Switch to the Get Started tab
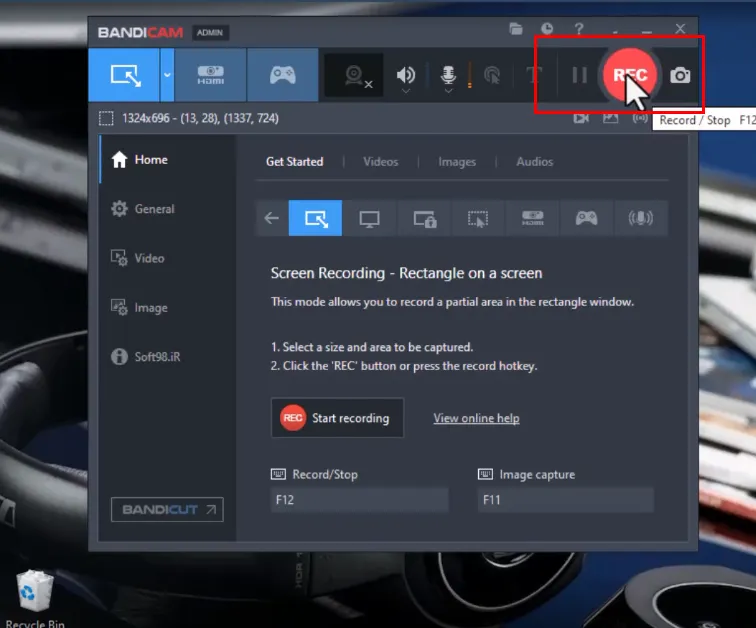Screen dimensions: 756x628 (x=295, y=161)
